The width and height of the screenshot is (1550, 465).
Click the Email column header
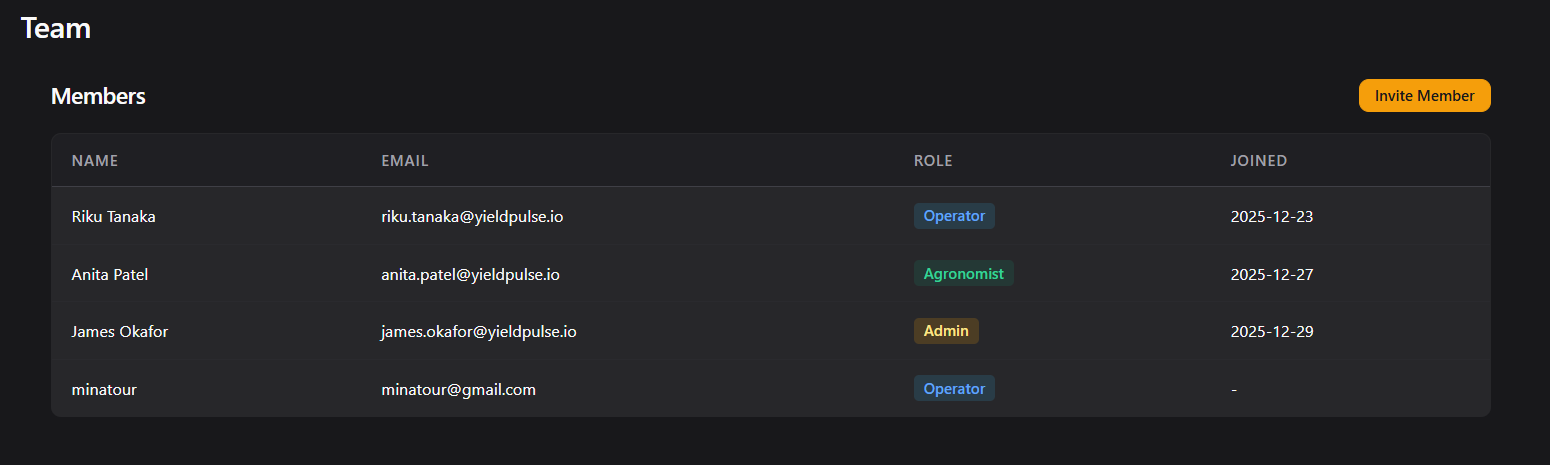[x=405, y=161]
